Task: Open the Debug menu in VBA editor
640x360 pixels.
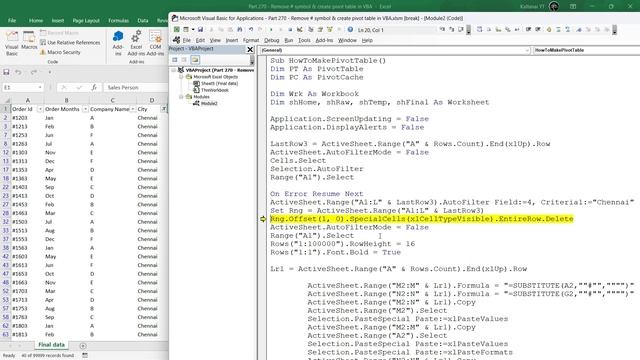Action: pos(271,40)
